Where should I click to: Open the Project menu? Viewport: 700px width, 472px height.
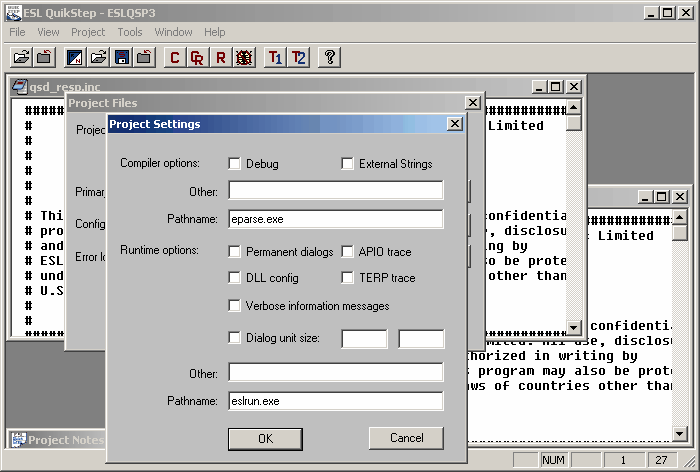pyautogui.click(x=88, y=32)
